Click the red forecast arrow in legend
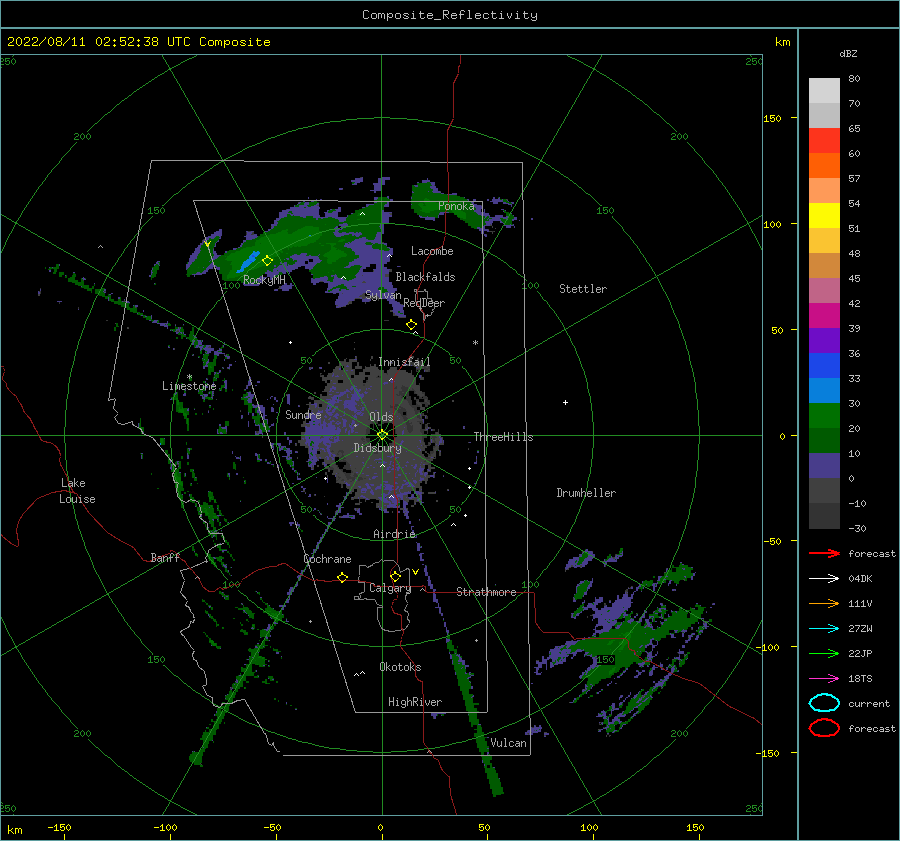The height and width of the screenshot is (841, 900). (x=824, y=553)
